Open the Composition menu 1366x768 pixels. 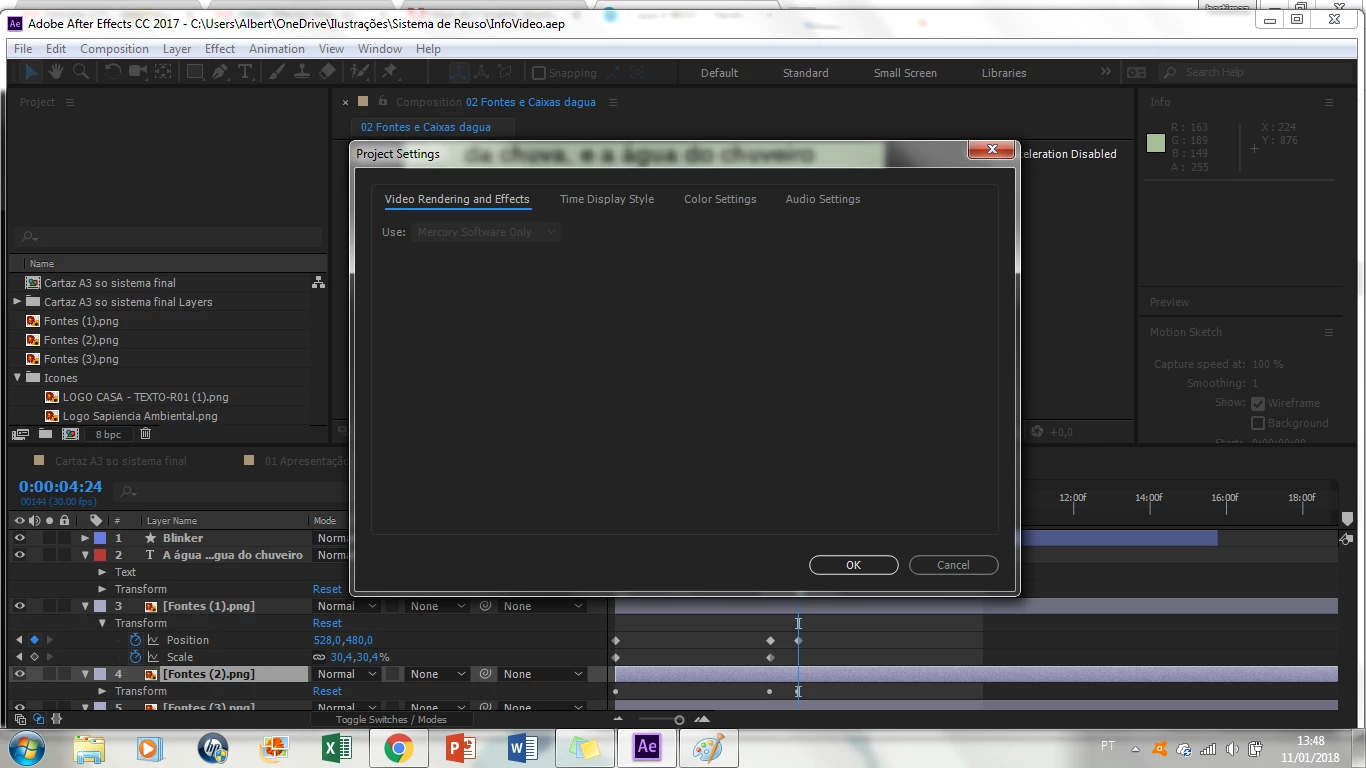click(x=114, y=48)
